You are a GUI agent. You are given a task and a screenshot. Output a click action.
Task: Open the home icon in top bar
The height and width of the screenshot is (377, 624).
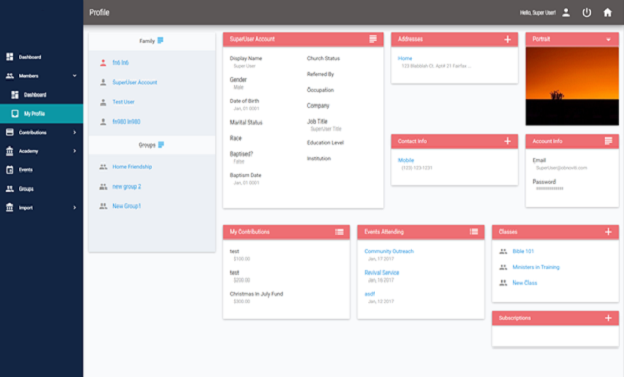click(x=607, y=13)
